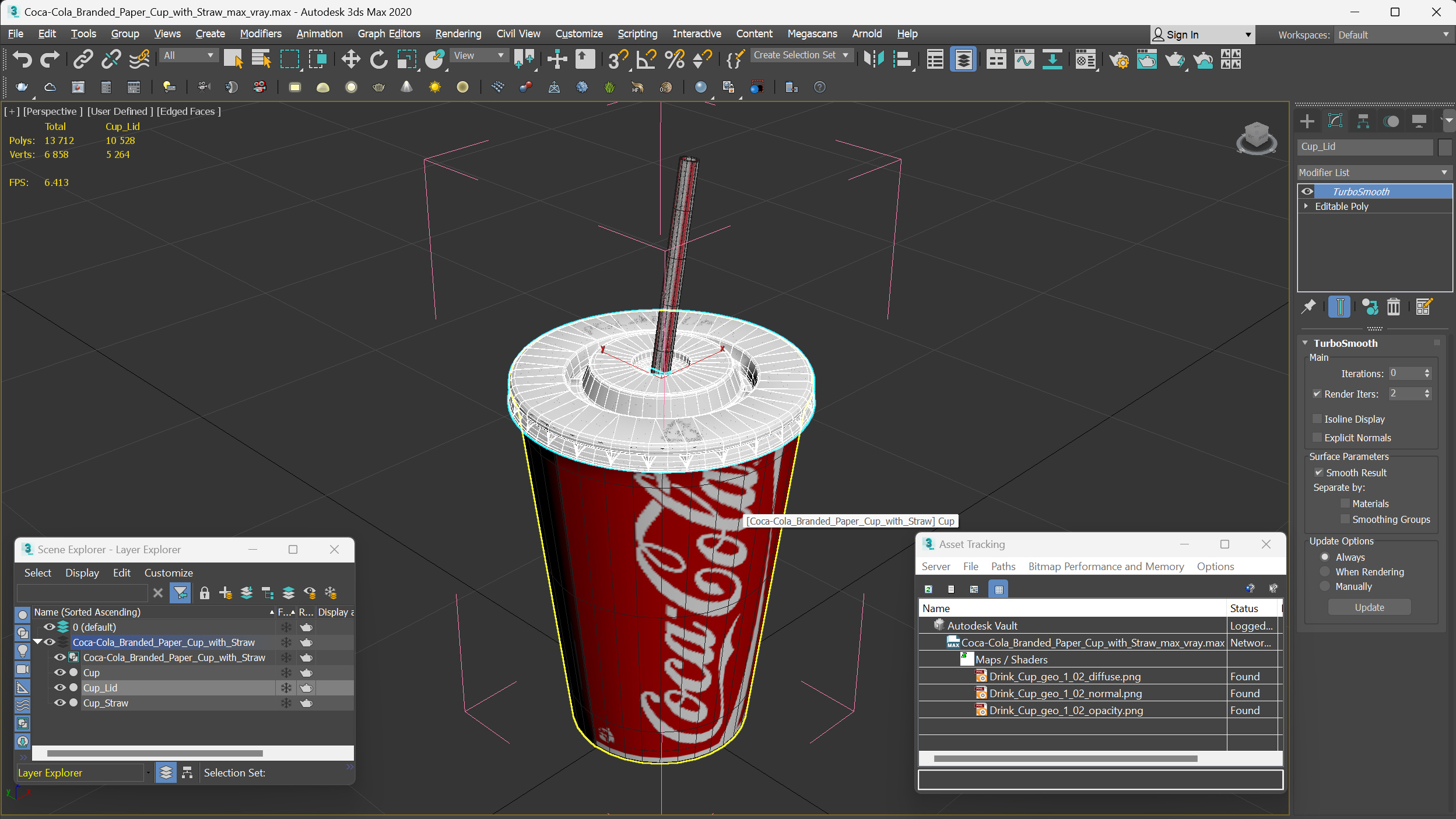Open the Modifier List dropdown
Image resolution: width=1456 pixels, height=819 pixels.
click(1374, 173)
